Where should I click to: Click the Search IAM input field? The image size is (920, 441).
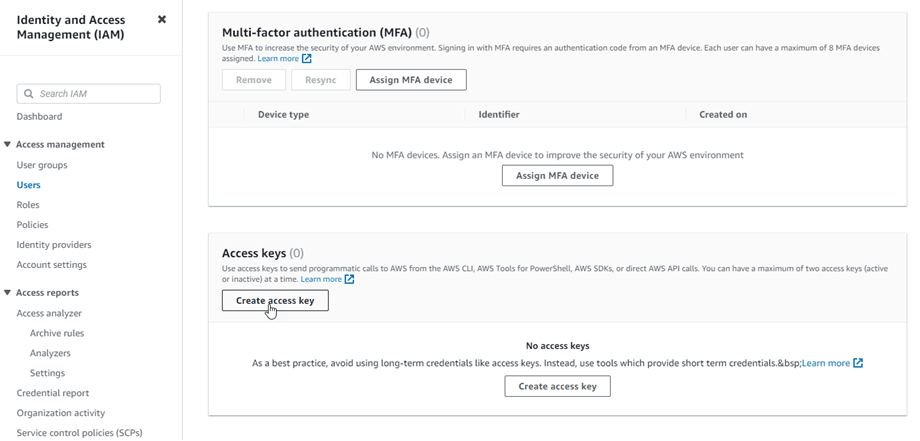tap(96, 94)
